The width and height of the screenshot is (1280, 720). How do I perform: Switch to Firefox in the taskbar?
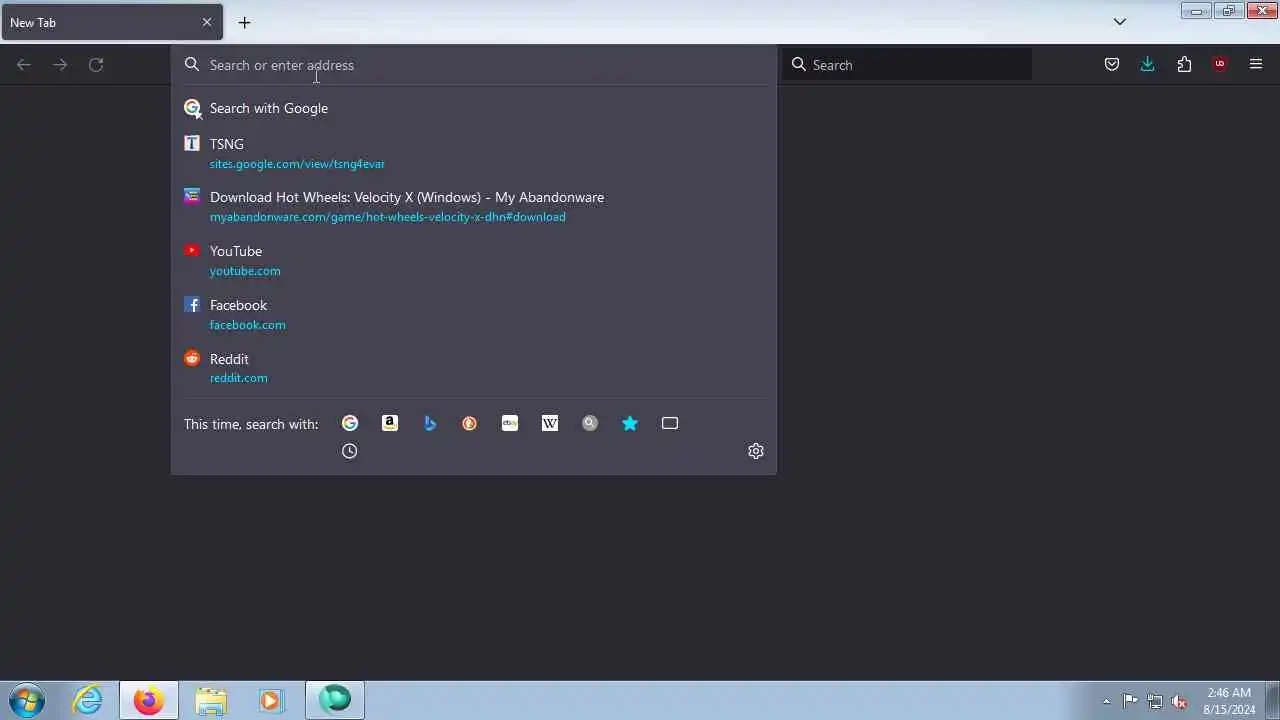(x=149, y=700)
